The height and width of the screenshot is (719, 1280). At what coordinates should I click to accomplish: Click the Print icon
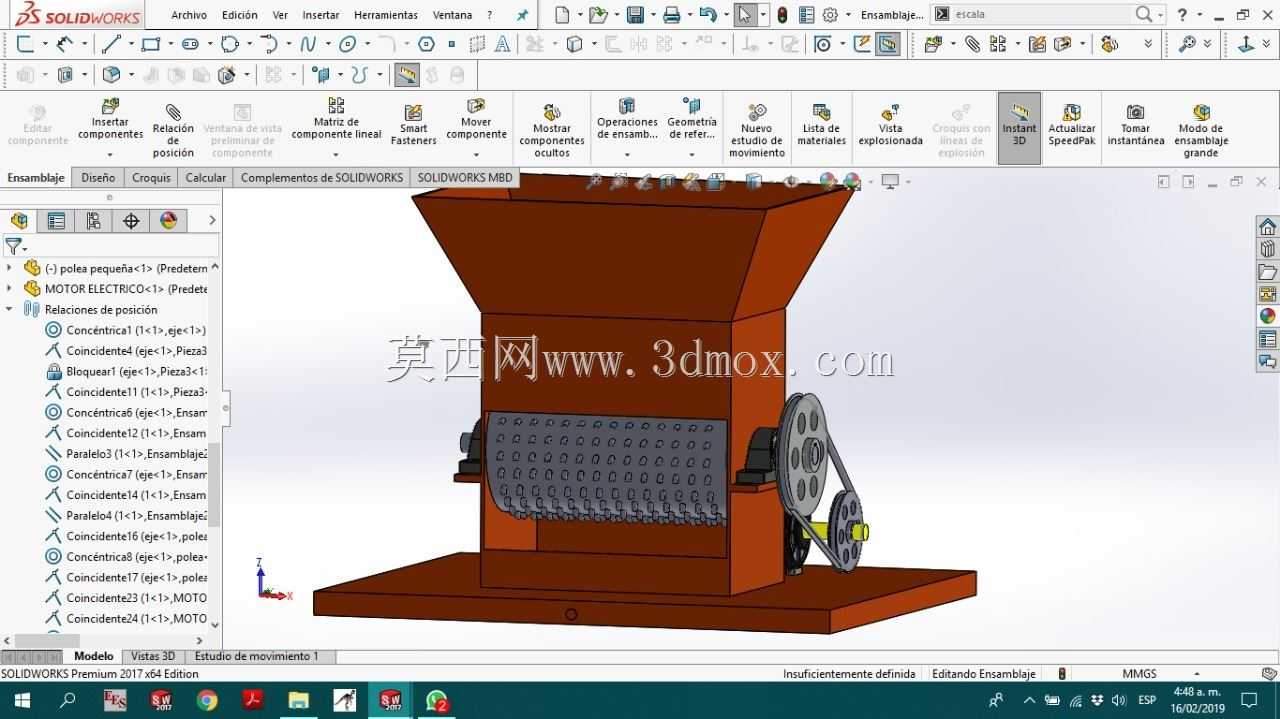672,15
